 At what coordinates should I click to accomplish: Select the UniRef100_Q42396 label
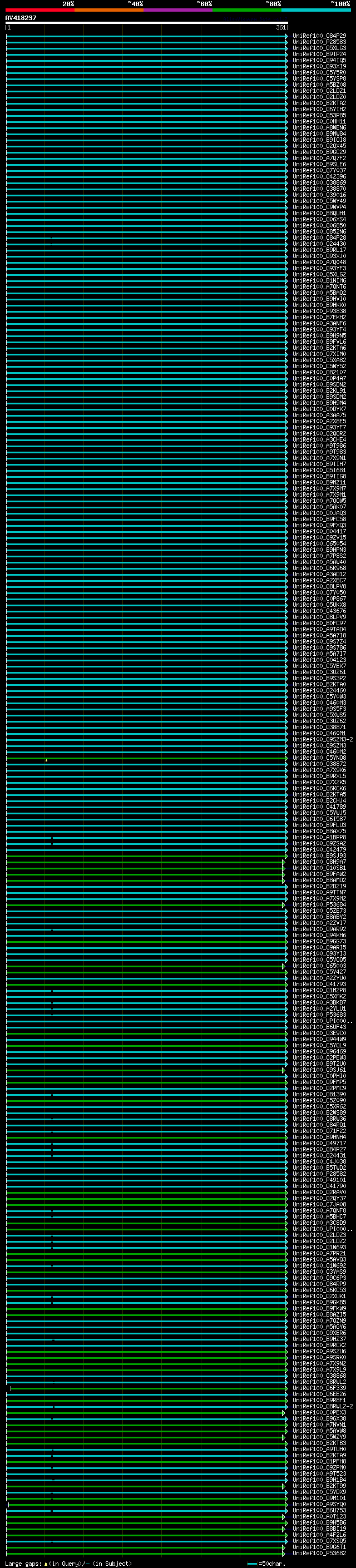(319, 176)
